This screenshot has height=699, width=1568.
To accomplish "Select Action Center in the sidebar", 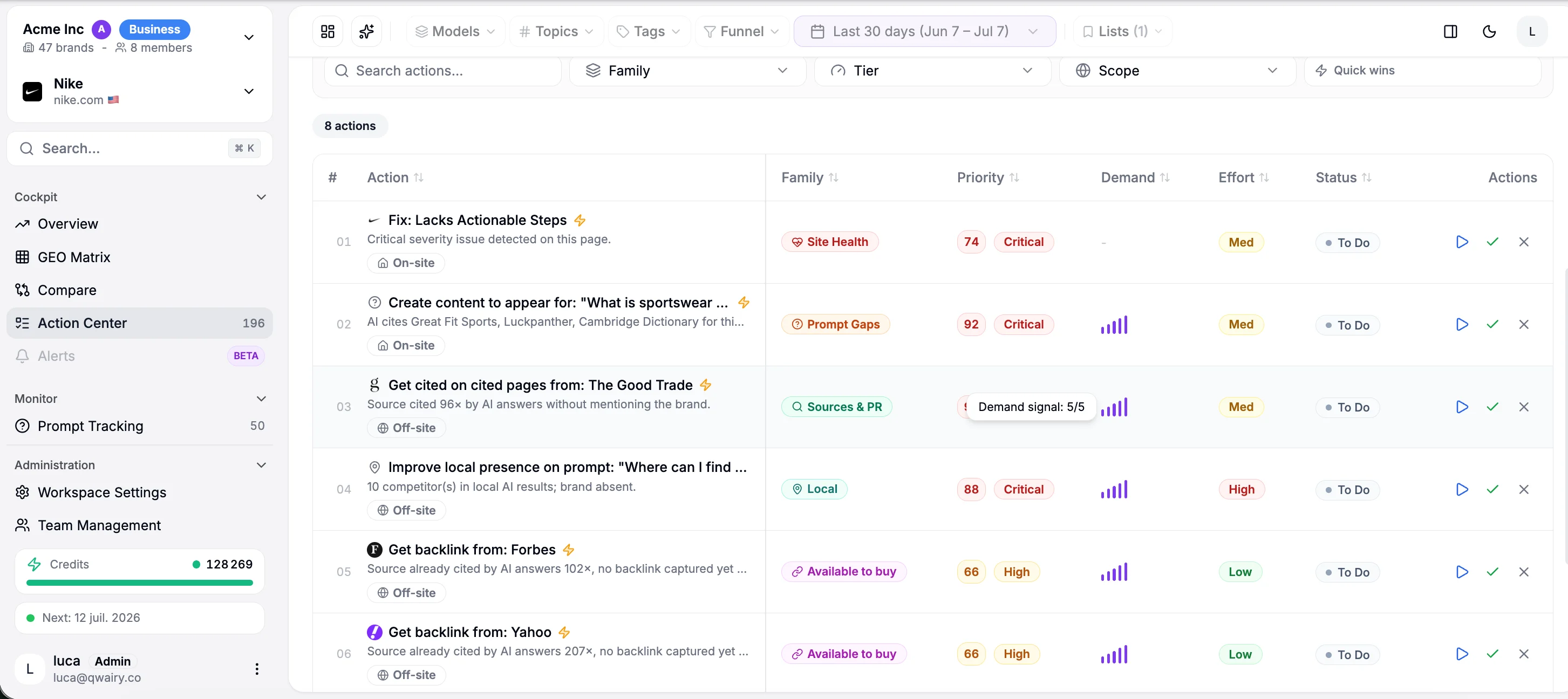I will 139,323.
